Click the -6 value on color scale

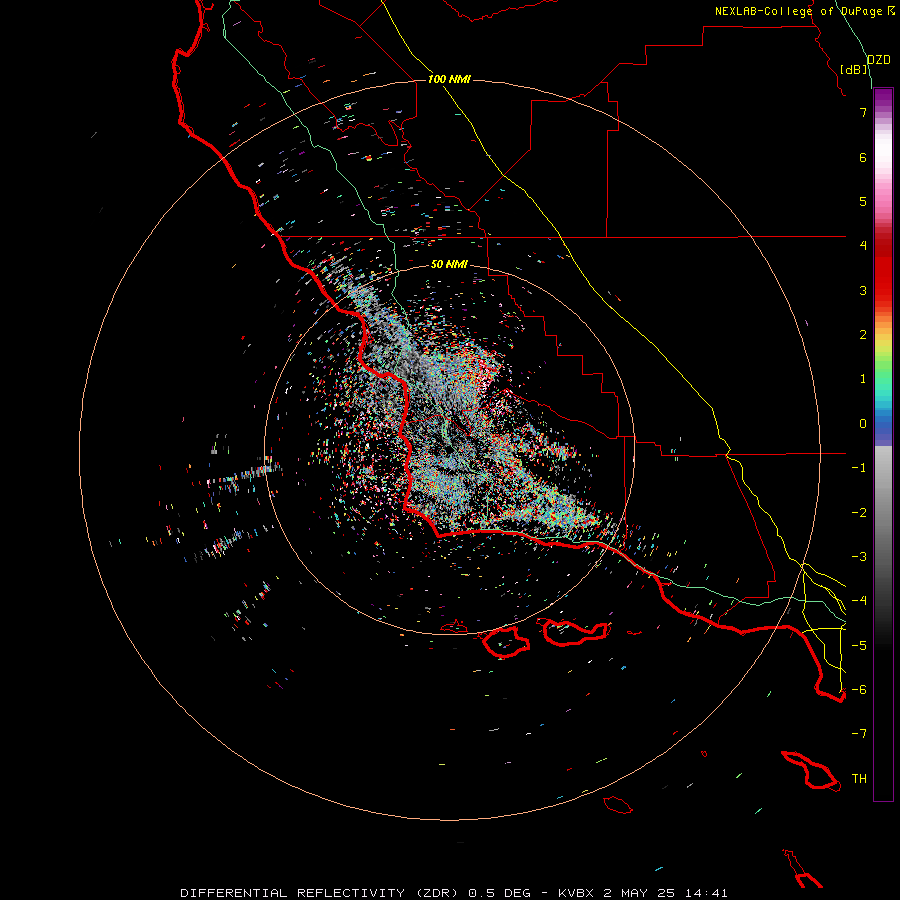pos(859,690)
